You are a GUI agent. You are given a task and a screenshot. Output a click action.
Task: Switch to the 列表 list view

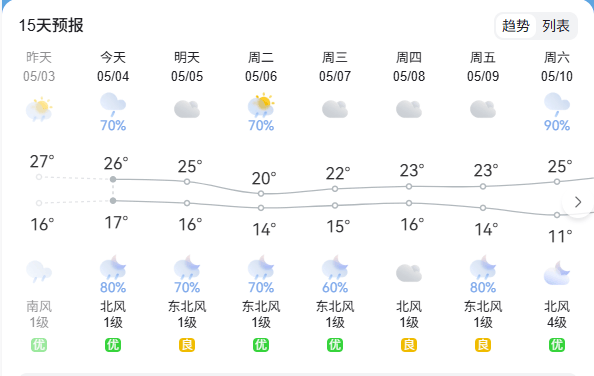(x=556, y=26)
